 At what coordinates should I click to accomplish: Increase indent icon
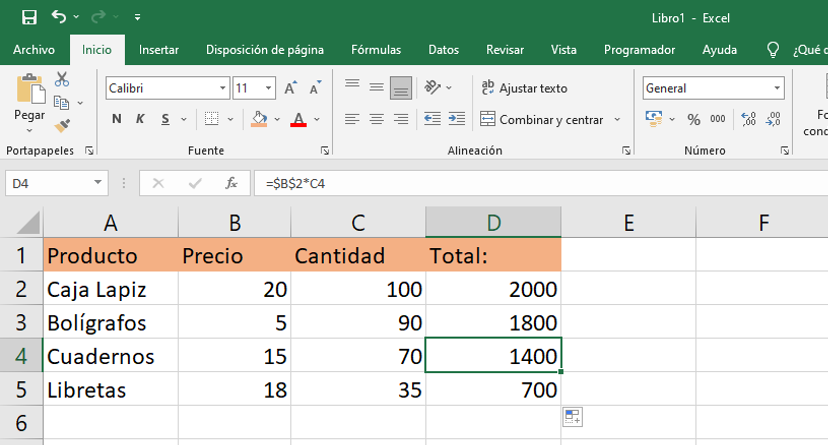click(457, 119)
